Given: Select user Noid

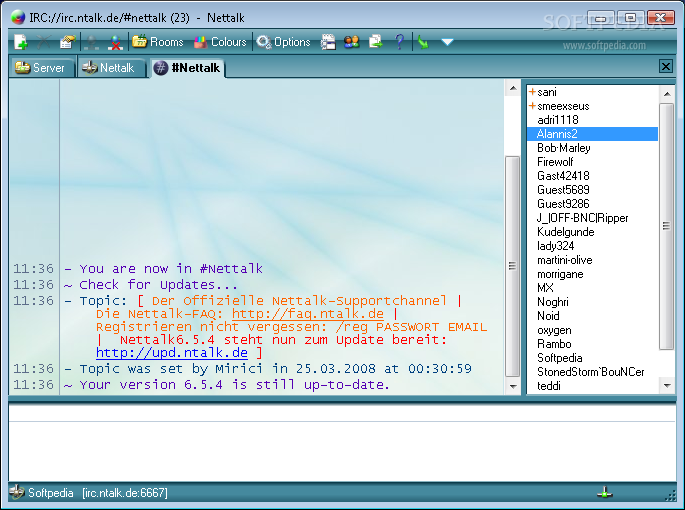Looking at the screenshot, I should click(x=592, y=316).
